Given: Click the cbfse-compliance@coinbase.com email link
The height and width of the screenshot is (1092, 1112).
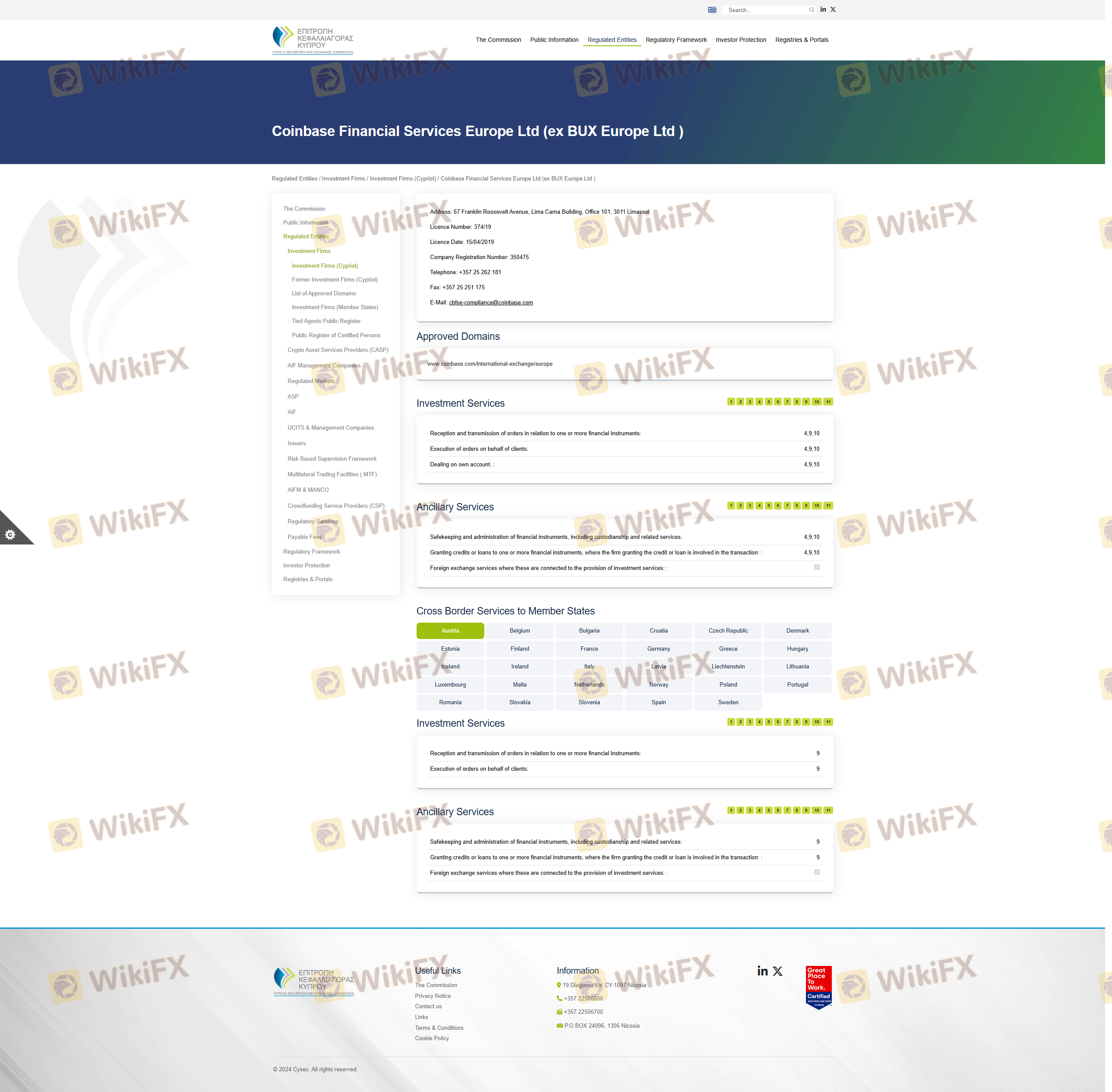Looking at the screenshot, I should 490,302.
